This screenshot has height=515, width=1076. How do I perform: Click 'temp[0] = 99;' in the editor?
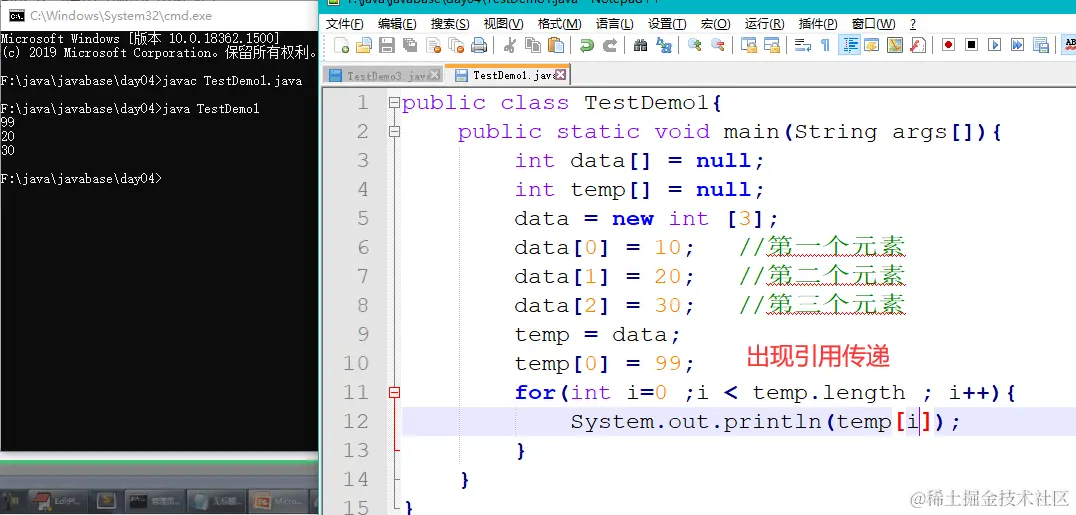(605, 364)
